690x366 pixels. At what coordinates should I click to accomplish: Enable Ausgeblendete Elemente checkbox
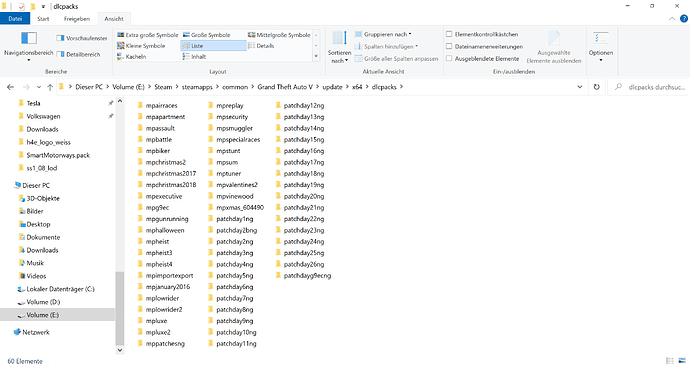tap(449, 58)
